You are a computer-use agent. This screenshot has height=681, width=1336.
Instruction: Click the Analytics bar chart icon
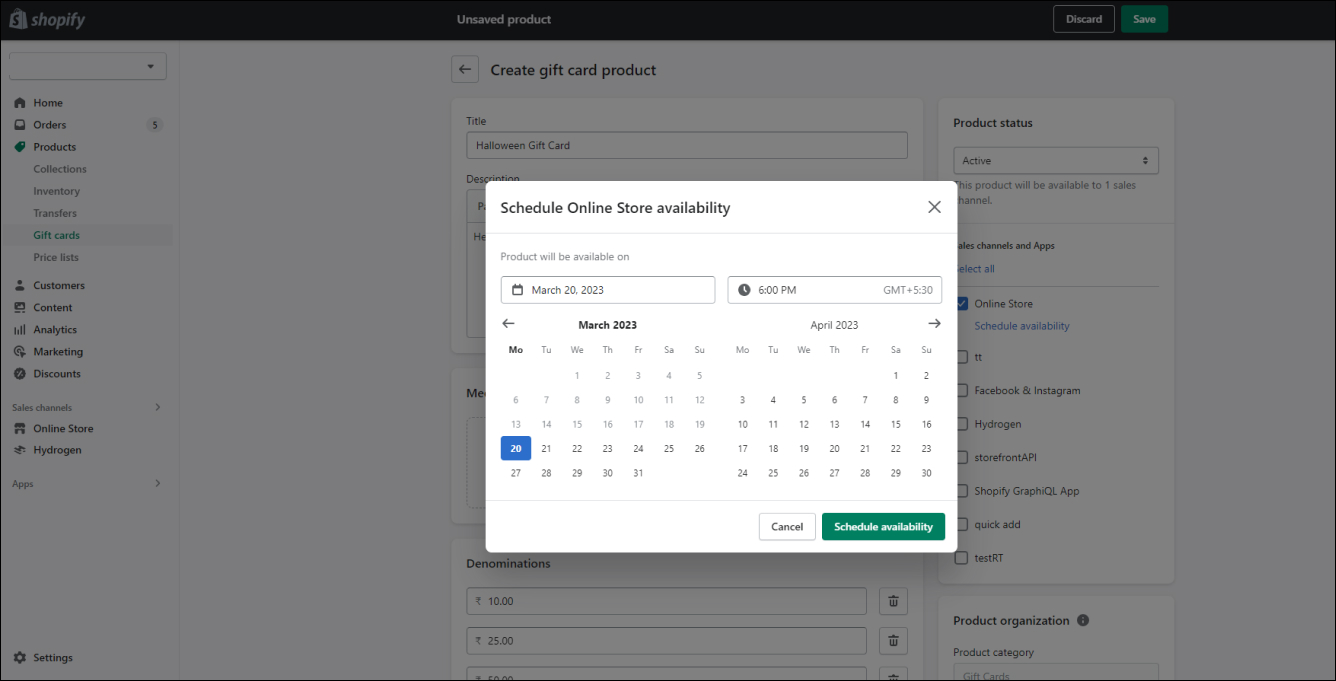(19, 329)
